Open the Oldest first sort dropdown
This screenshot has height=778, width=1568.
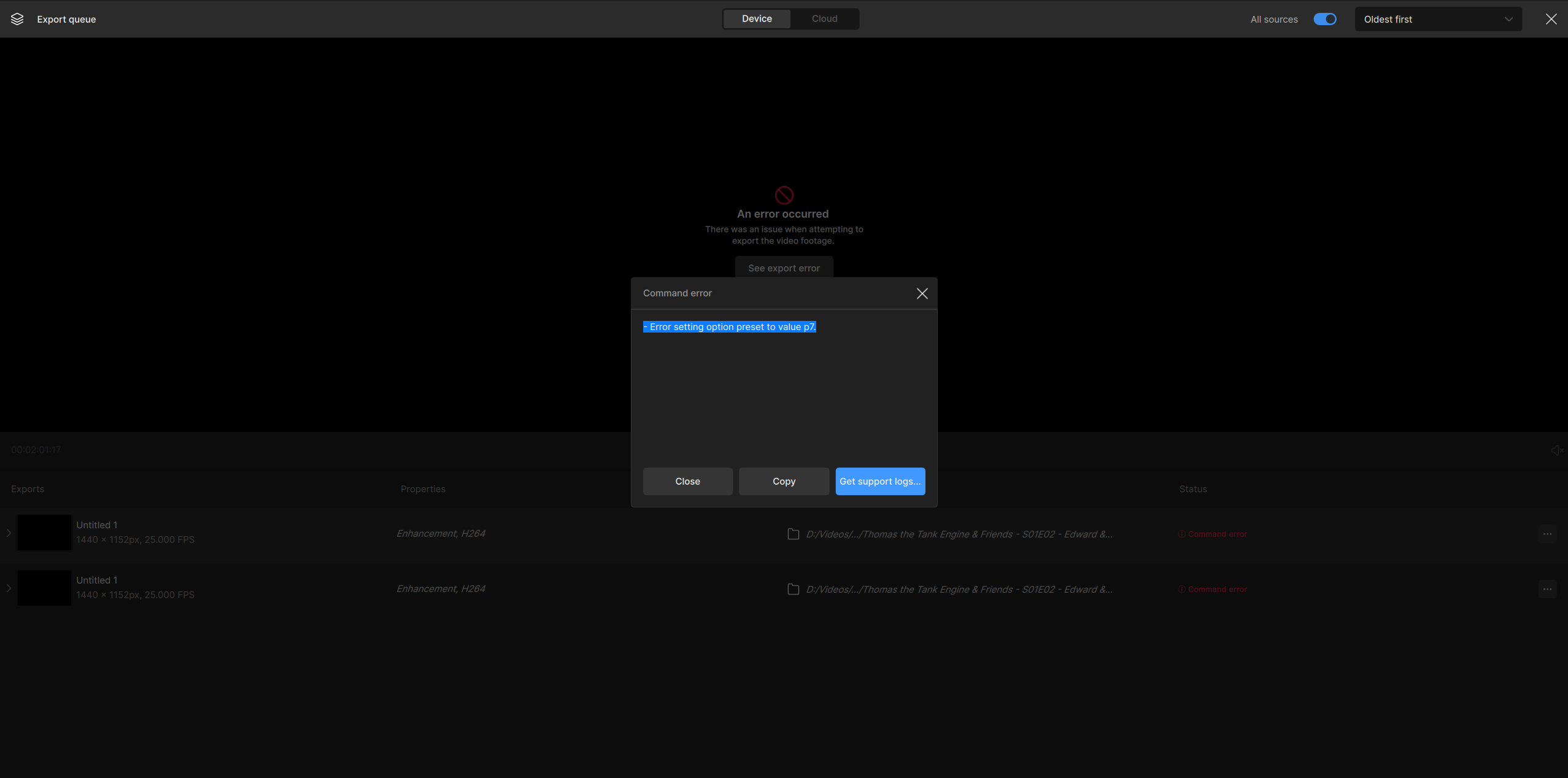1437,19
